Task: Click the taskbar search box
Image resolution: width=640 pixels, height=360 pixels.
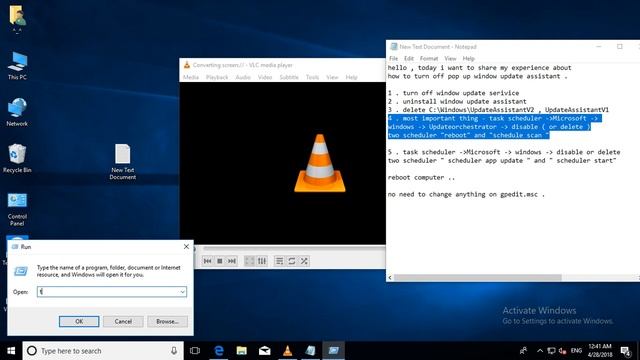Action: coord(102,351)
